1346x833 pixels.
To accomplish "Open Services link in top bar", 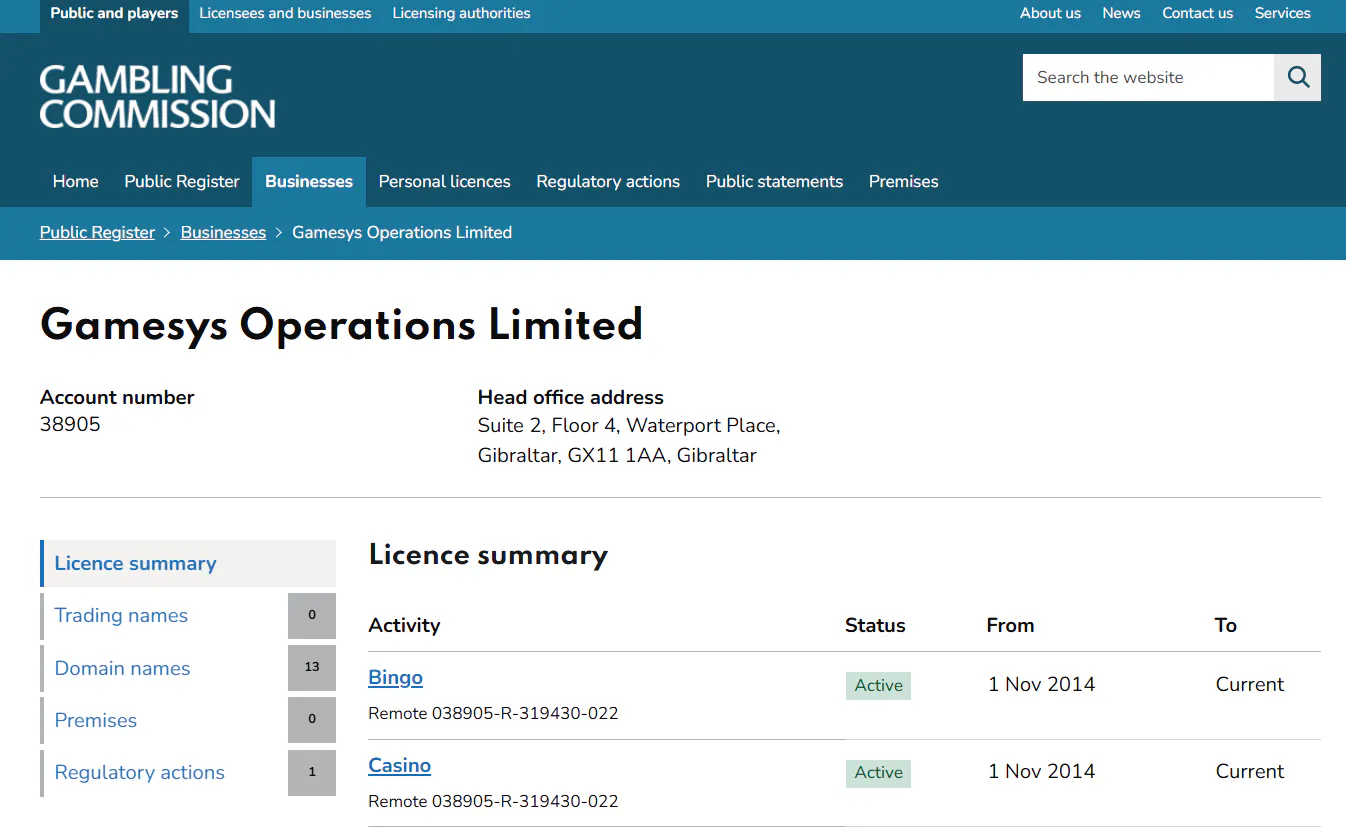I will (1282, 14).
